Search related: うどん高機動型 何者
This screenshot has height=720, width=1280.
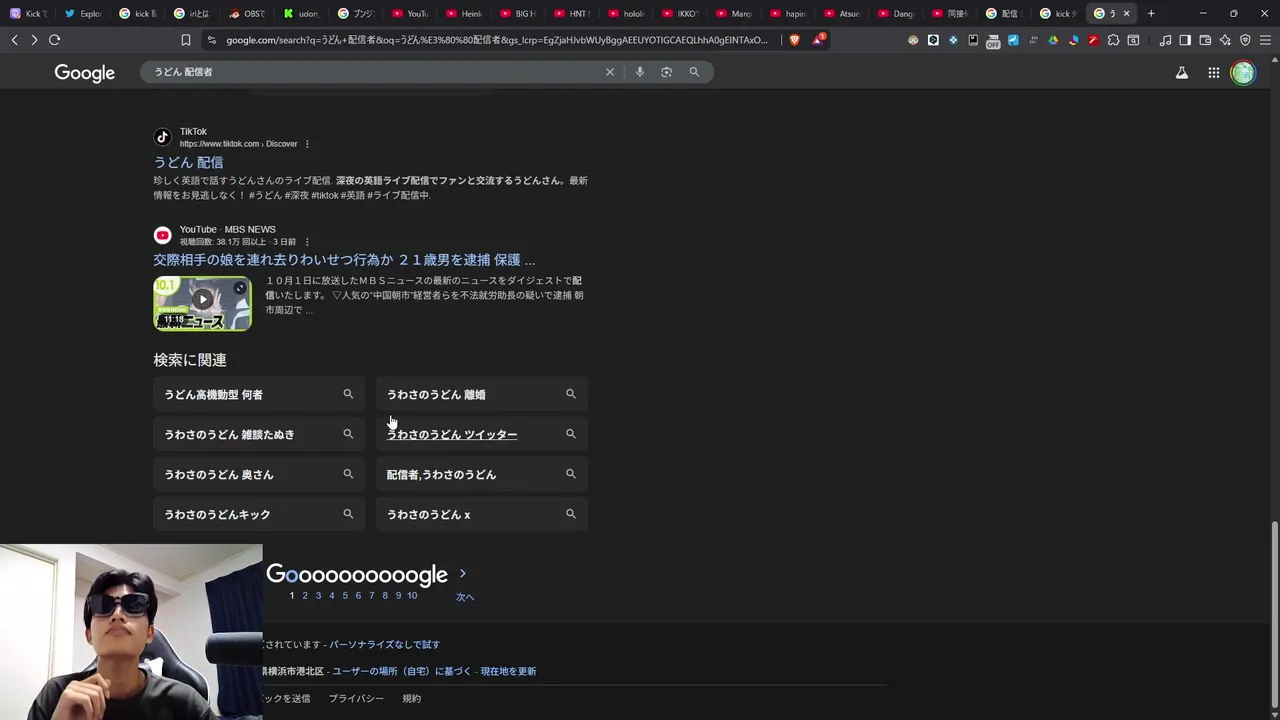[x=259, y=394]
